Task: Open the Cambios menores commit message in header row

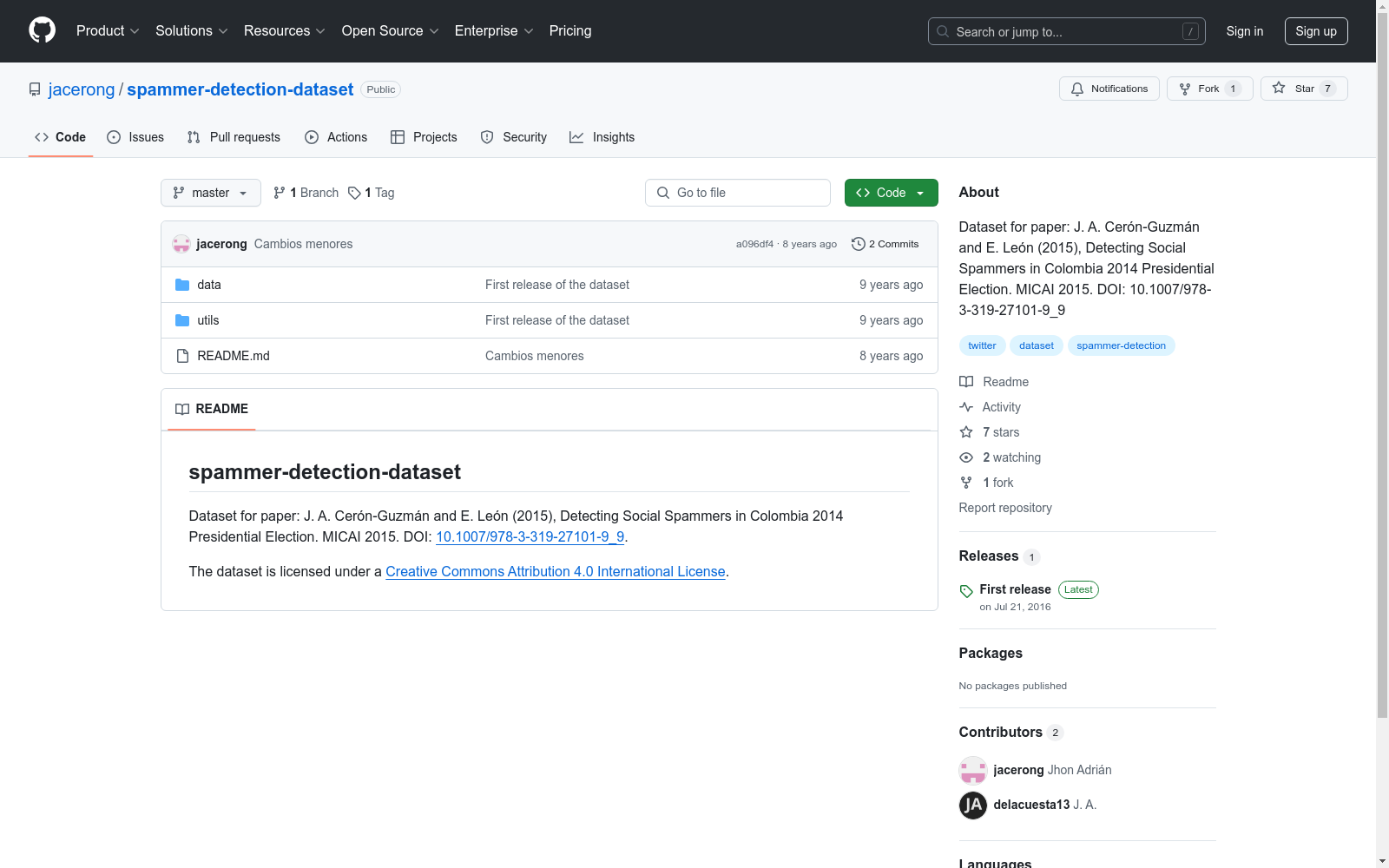Action: 304,244
